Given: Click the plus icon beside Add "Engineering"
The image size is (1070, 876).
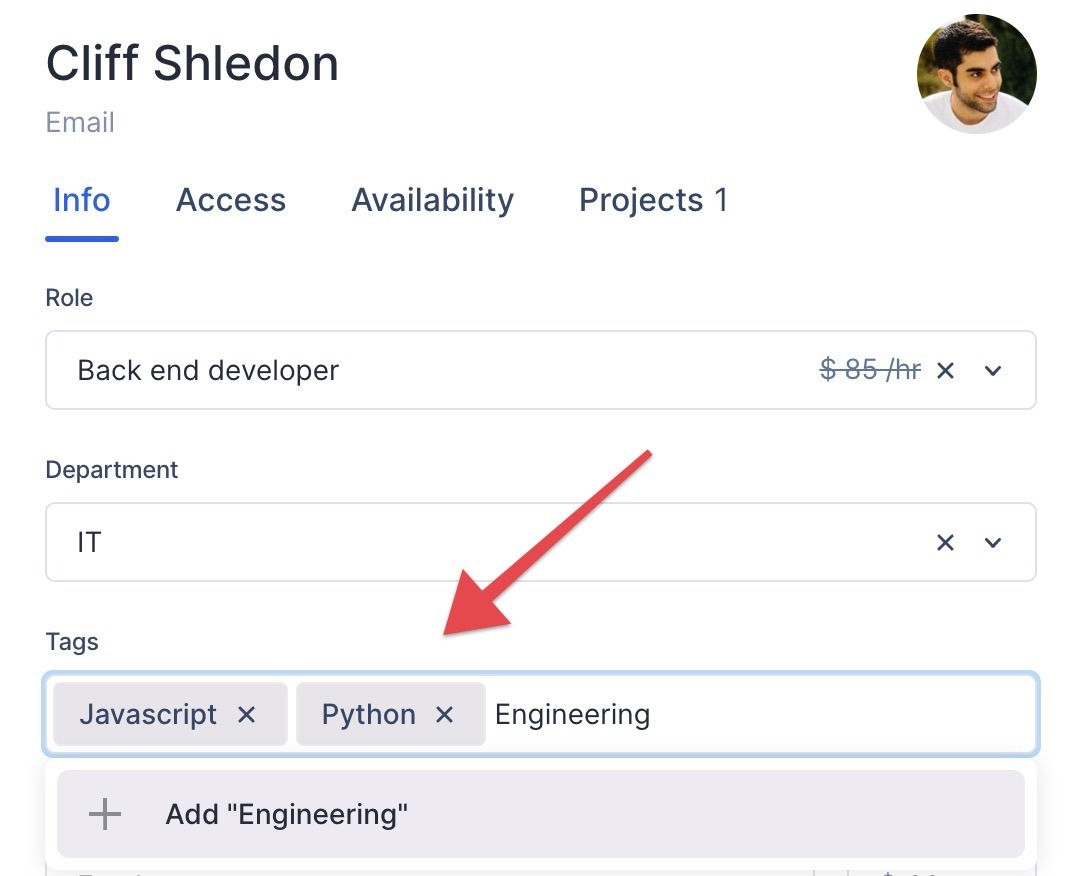Looking at the screenshot, I should (x=104, y=814).
